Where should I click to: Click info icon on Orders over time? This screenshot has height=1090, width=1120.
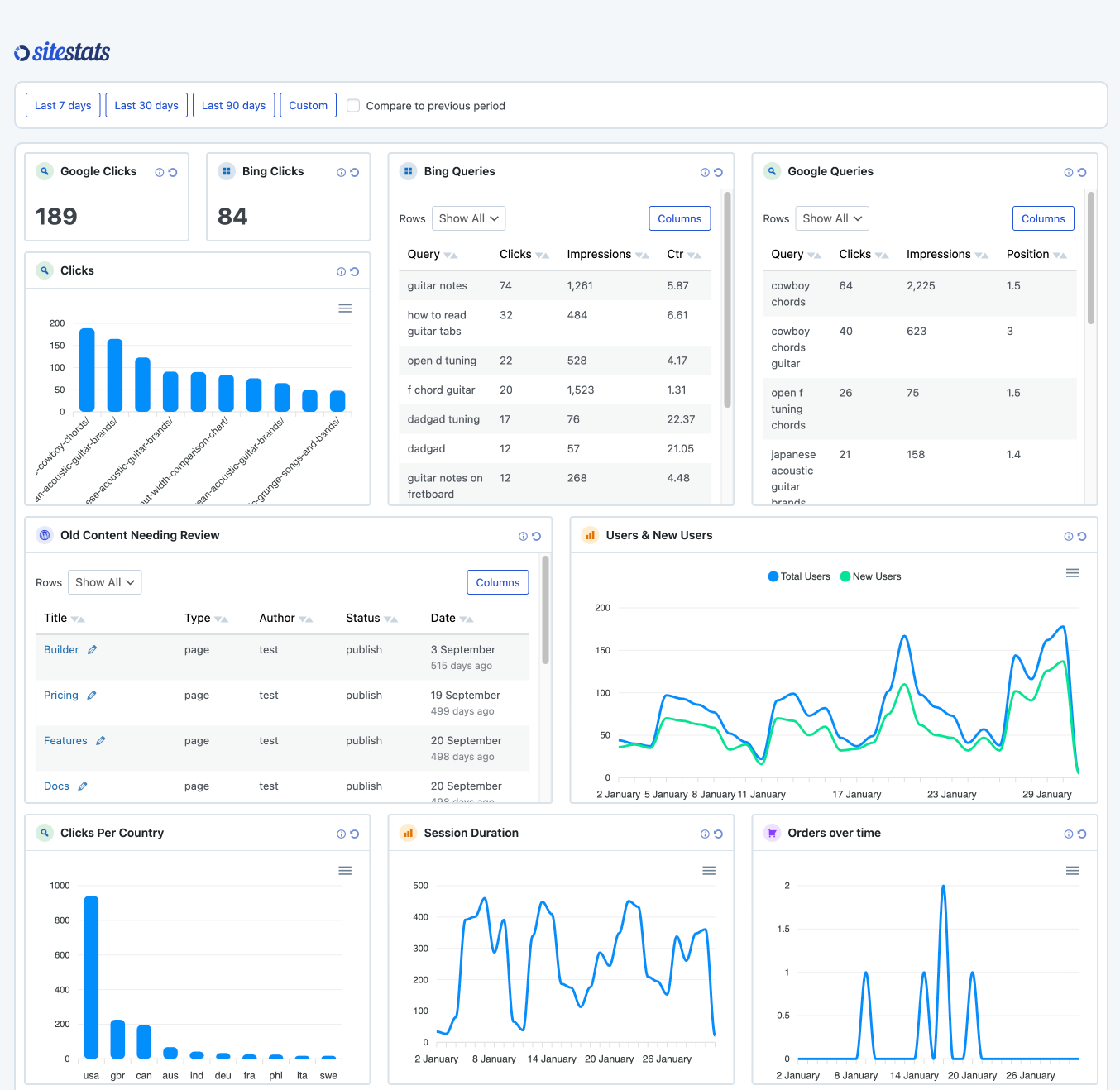(1069, 834)
